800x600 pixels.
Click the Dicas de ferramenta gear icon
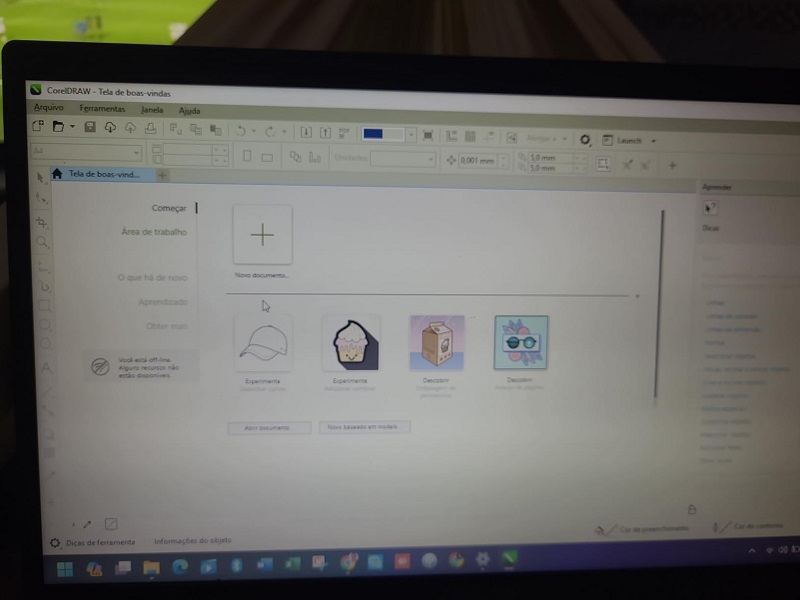55,543
